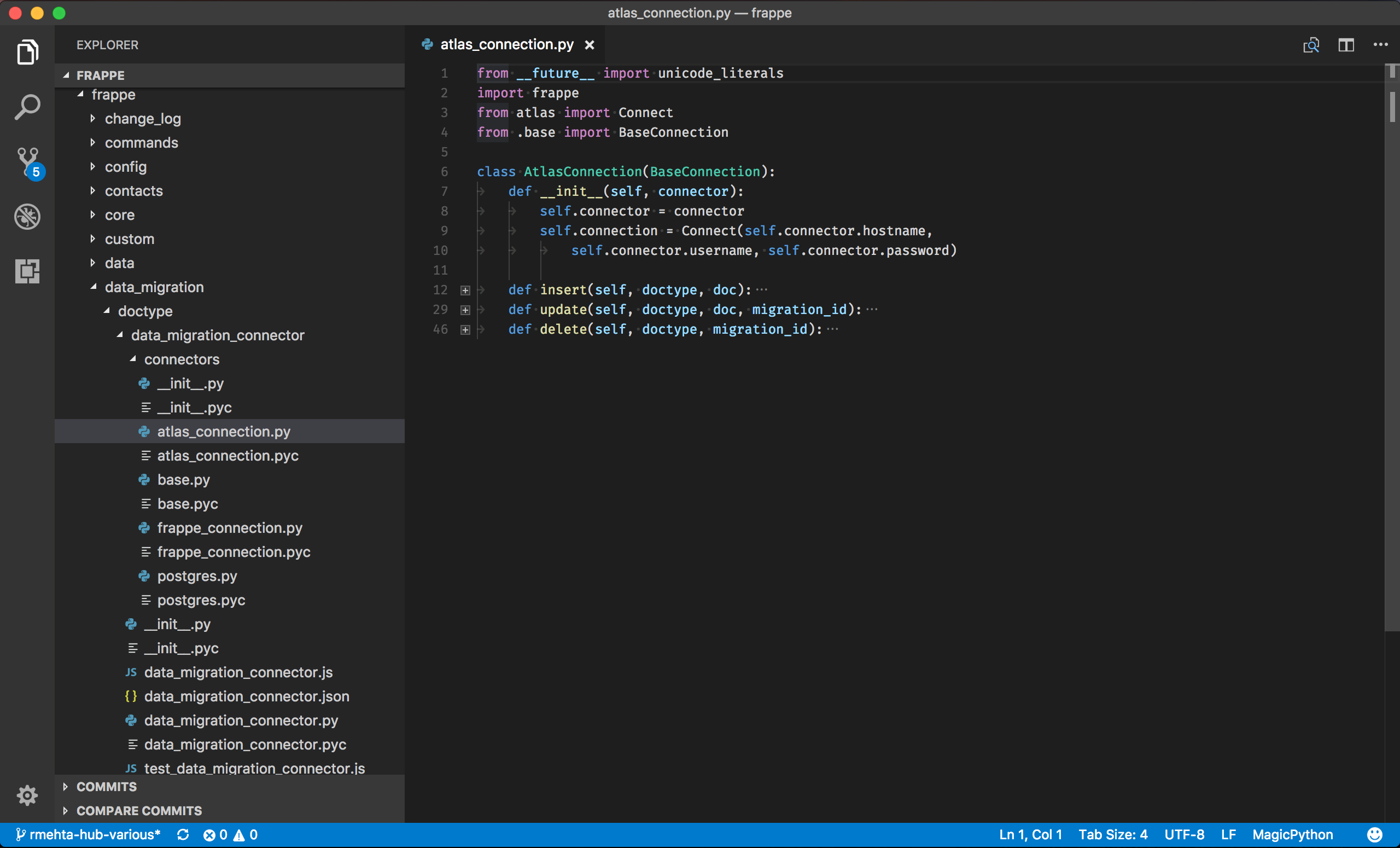Unfold the delete method on line 46

[x=465, y=330]
